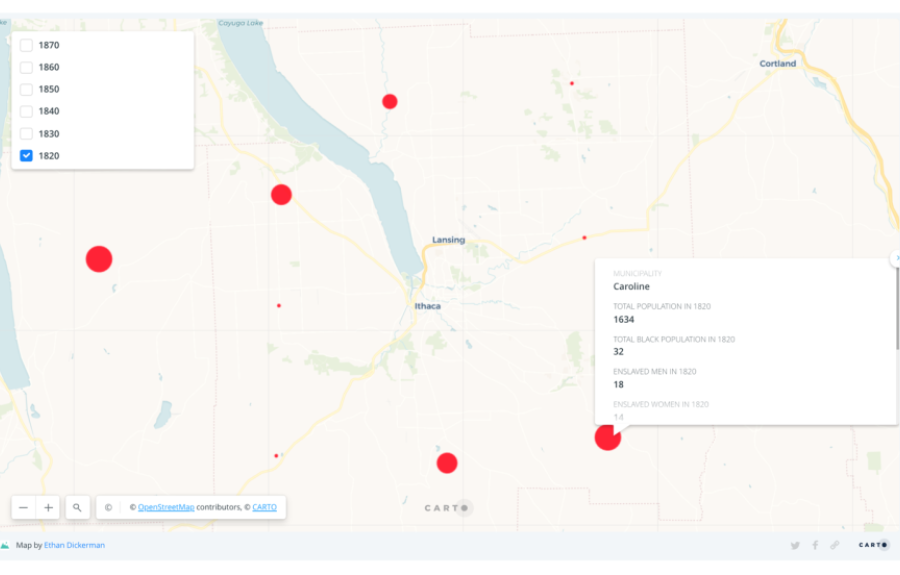Zoom out with the minus button
The image size is (900, 575).
23,508
